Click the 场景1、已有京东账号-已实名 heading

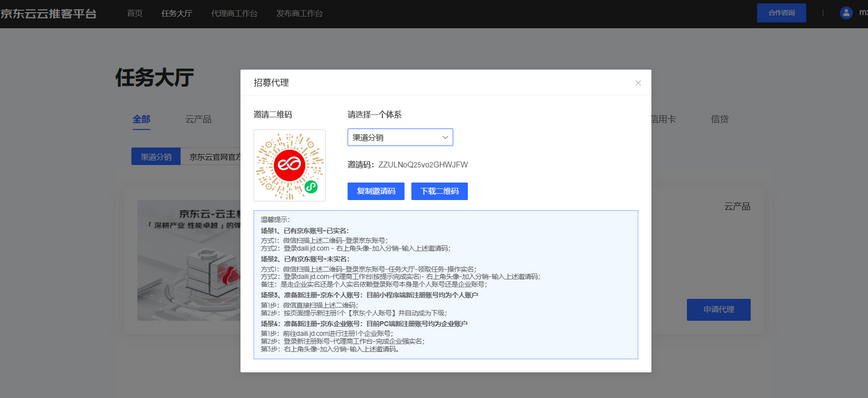tap(305, 230)
